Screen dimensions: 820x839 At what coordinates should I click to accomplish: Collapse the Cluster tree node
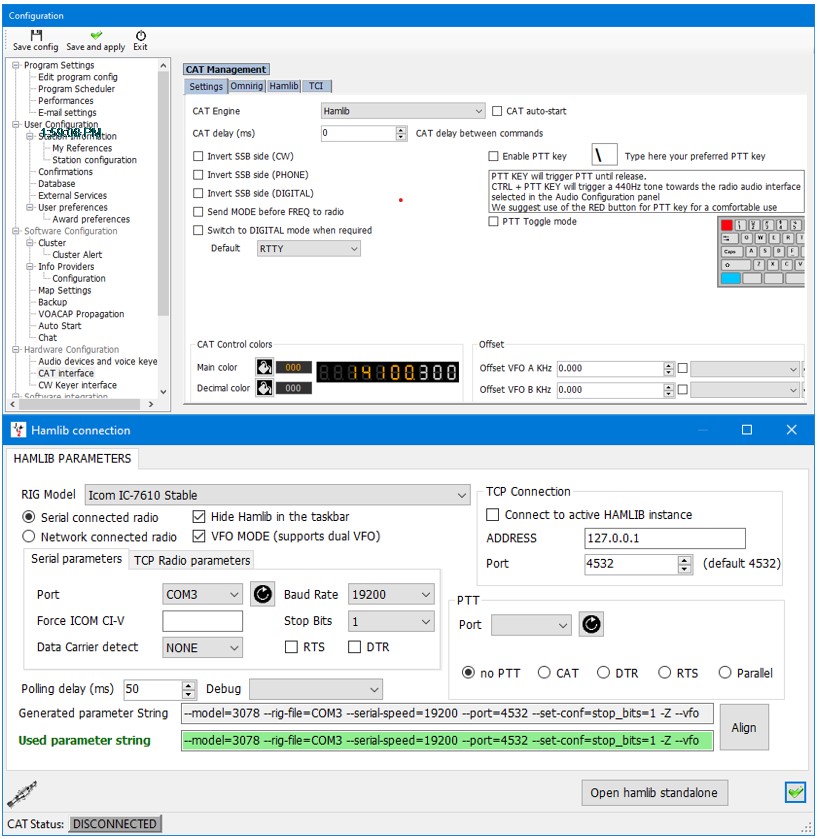pos(30,243)
